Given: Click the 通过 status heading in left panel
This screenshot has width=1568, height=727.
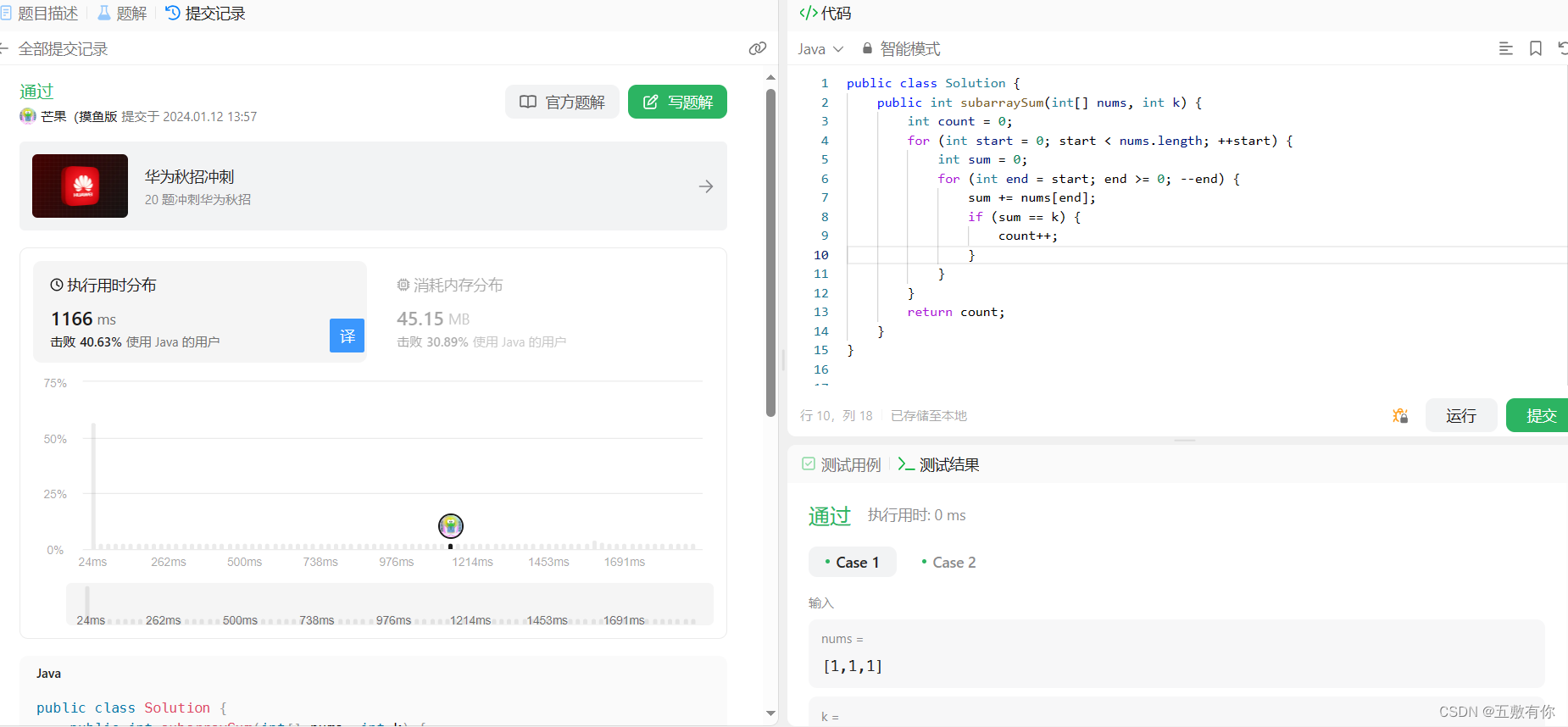Looking at the screenshot, I should tap(36, 91).
